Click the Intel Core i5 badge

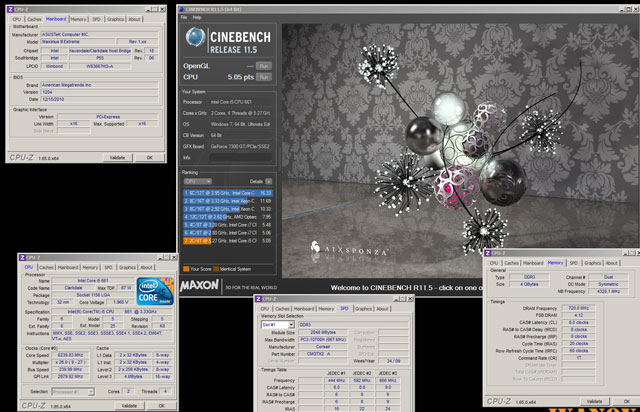[155, 291]
